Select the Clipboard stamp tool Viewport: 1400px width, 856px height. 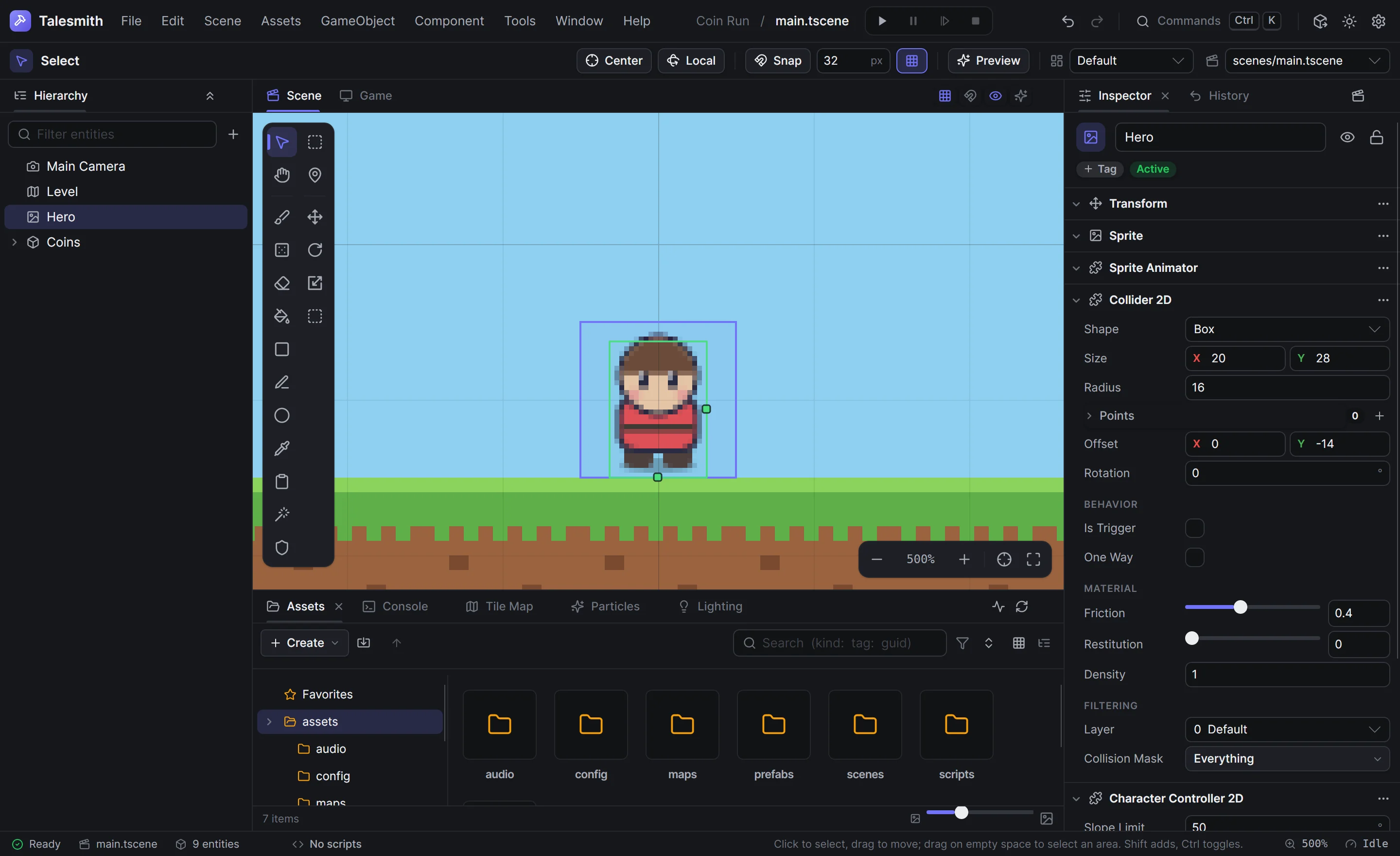coord(282,481)
